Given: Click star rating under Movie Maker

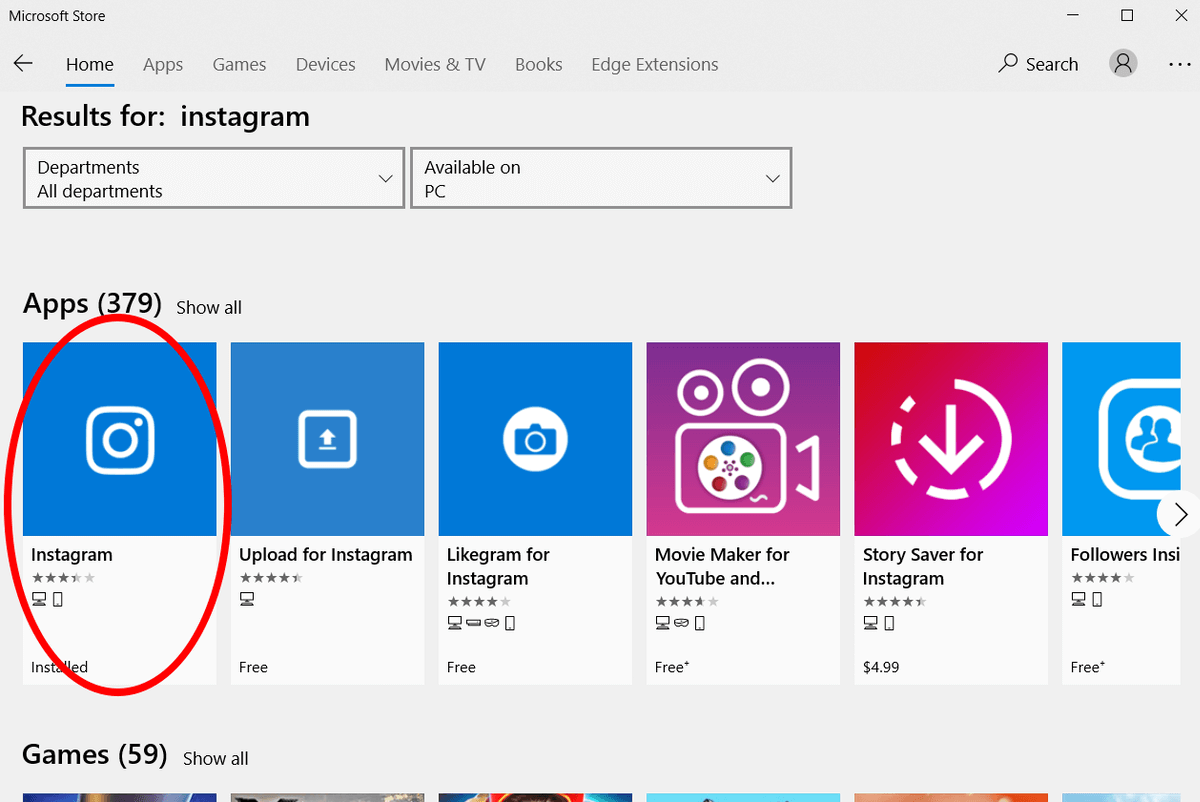Looking at the screenshot, I should (687, 602).
